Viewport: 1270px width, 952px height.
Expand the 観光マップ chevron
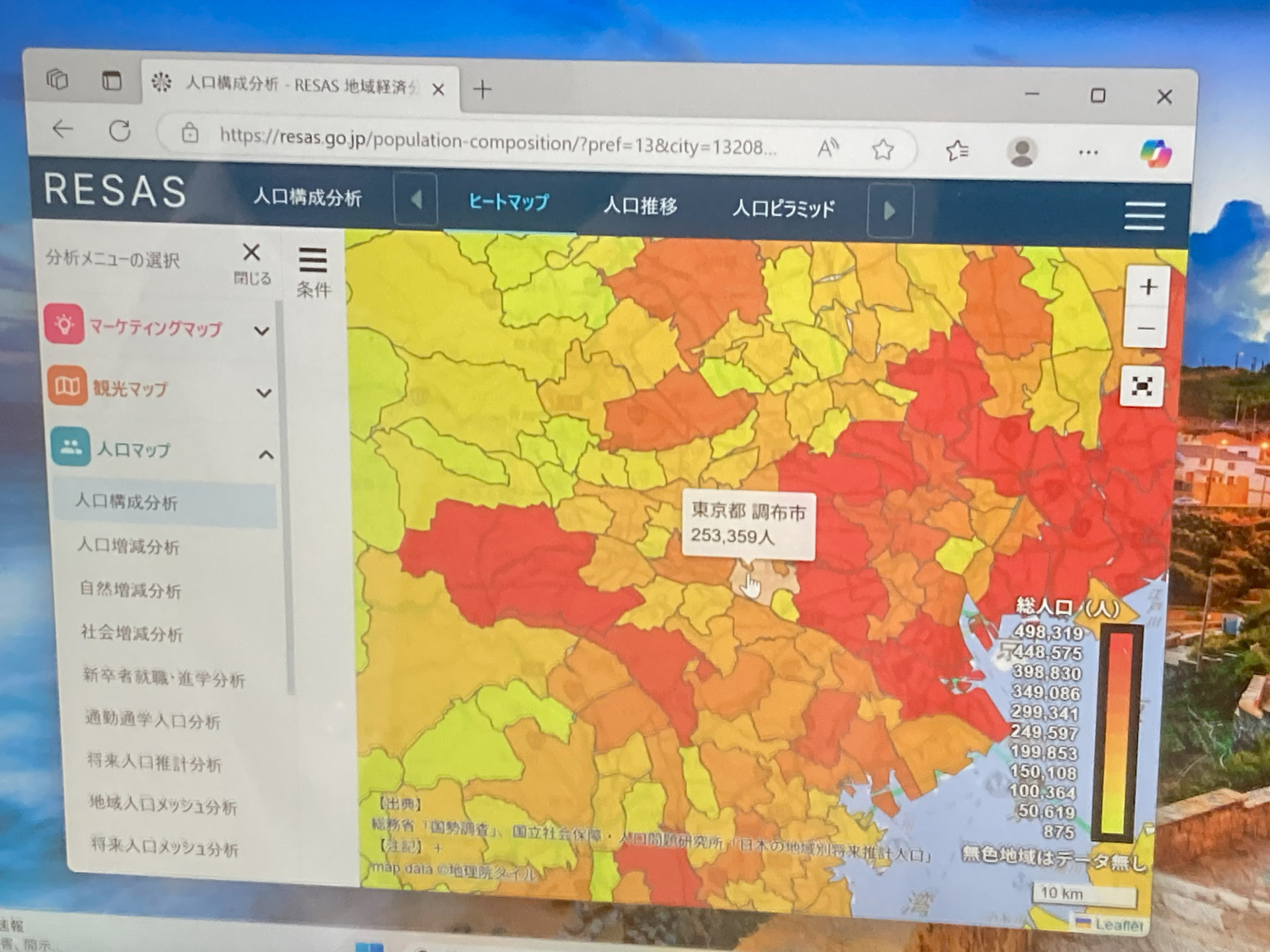click(x=264, y=393)
